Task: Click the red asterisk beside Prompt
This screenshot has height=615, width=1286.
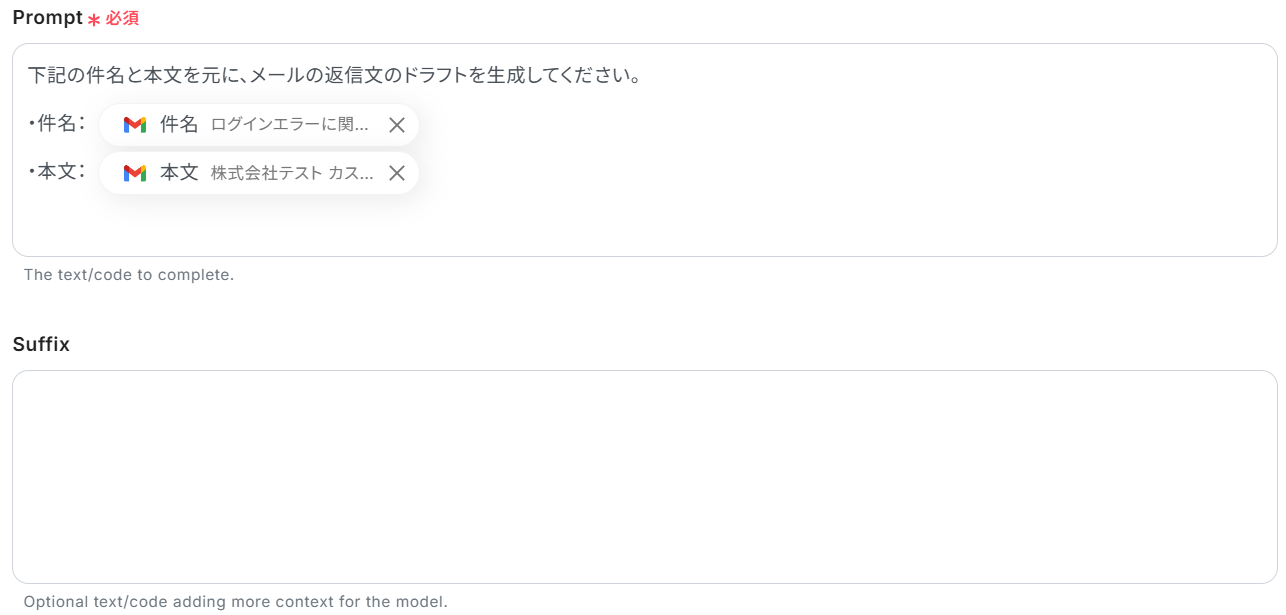Action: (x=94, y=20)
